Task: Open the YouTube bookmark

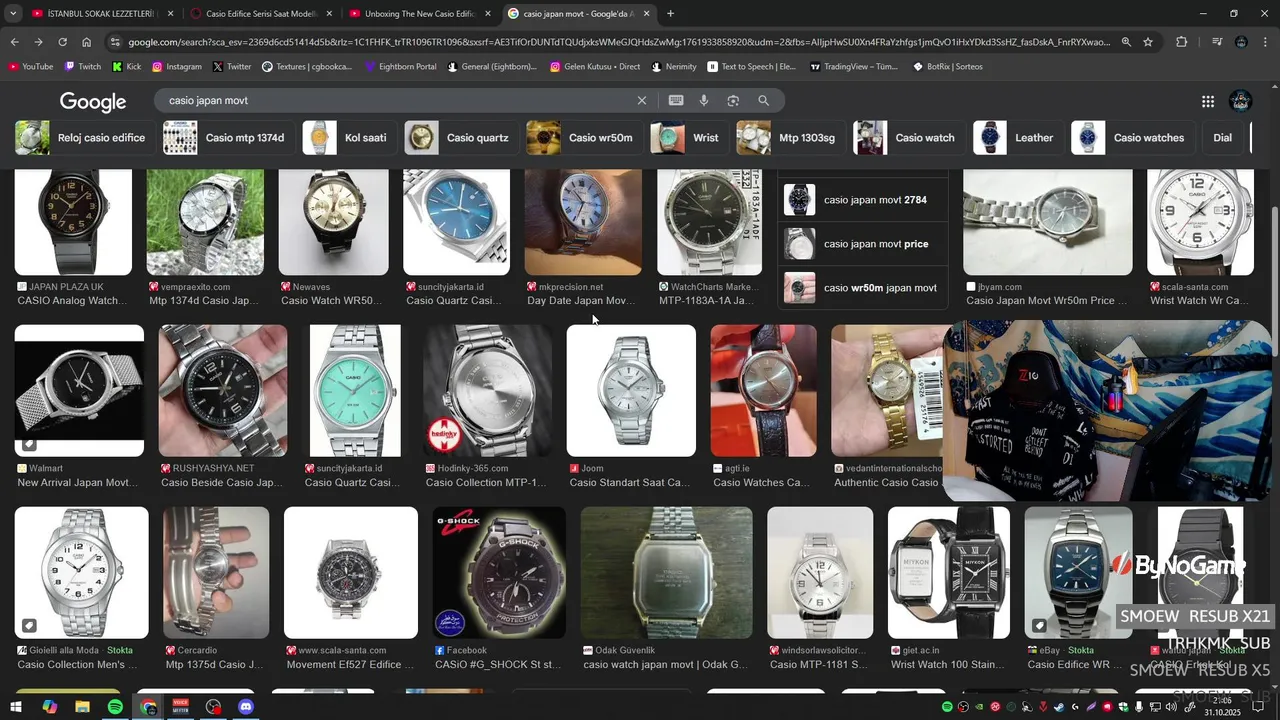Action: [x=30, y=67]
